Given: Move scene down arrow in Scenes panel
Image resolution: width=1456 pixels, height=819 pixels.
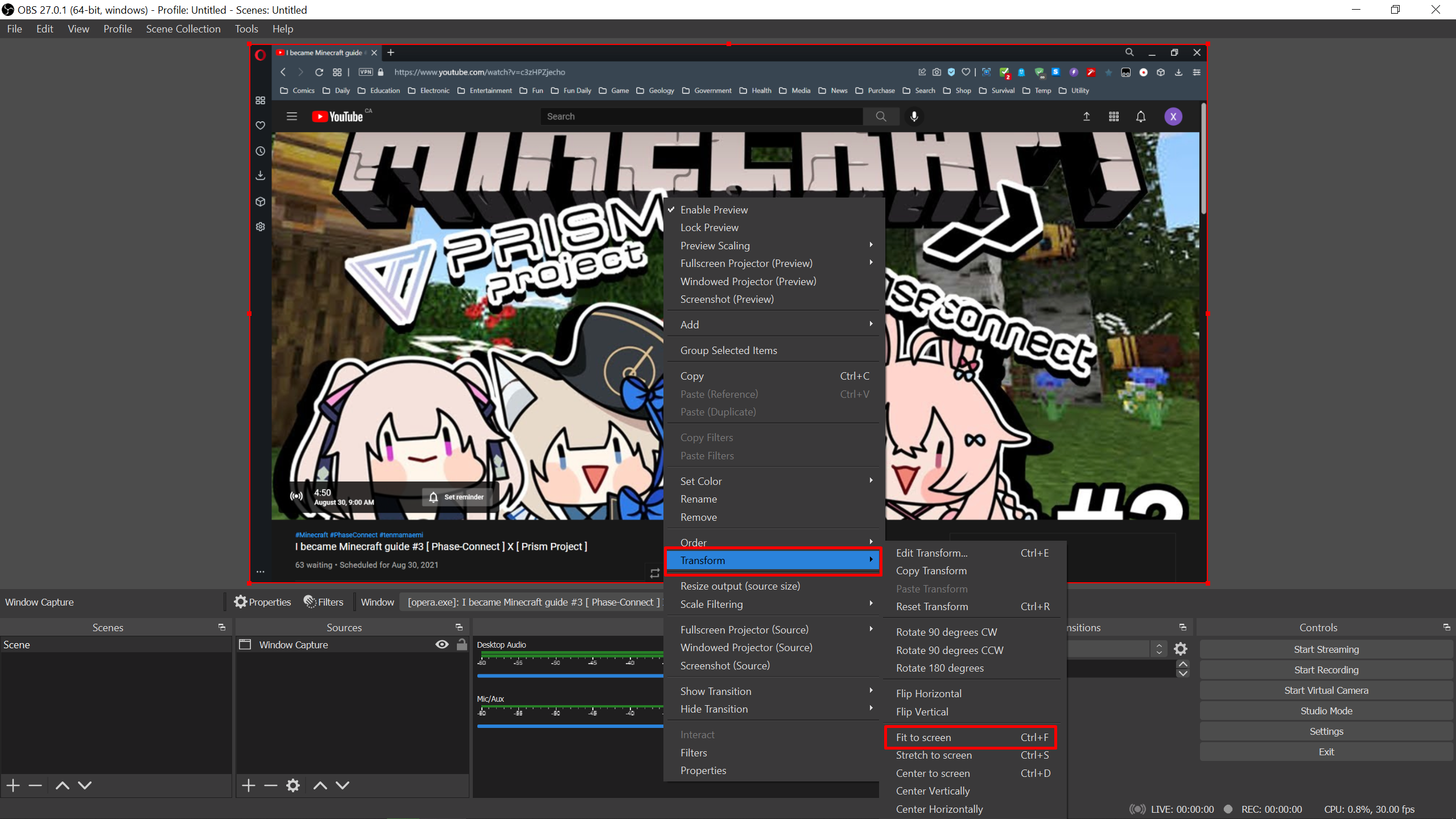Looking at the screenshot, I should point(85,786).
